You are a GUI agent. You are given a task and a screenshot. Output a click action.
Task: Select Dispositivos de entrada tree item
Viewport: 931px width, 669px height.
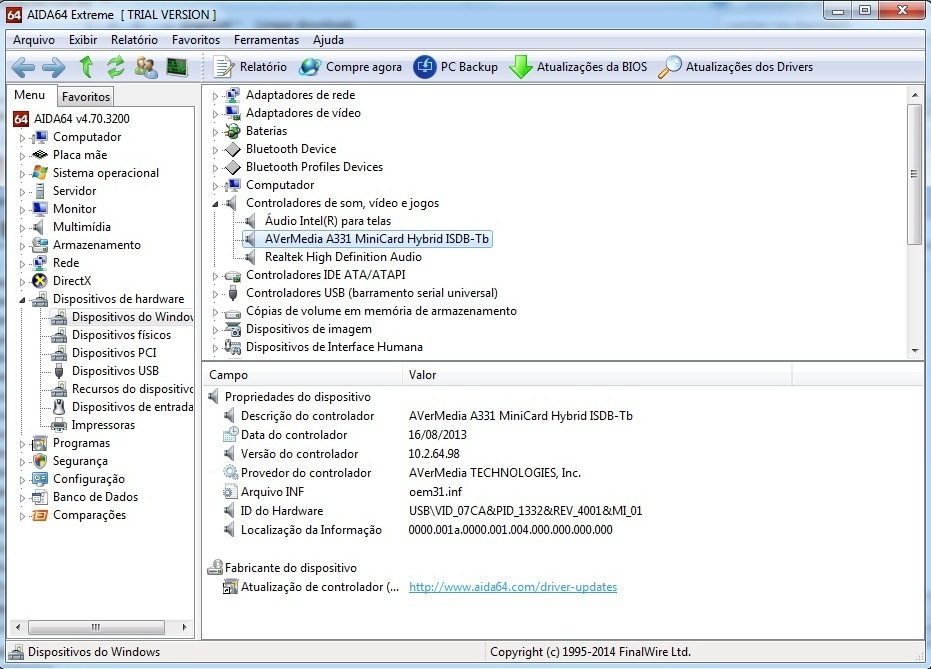132,407
